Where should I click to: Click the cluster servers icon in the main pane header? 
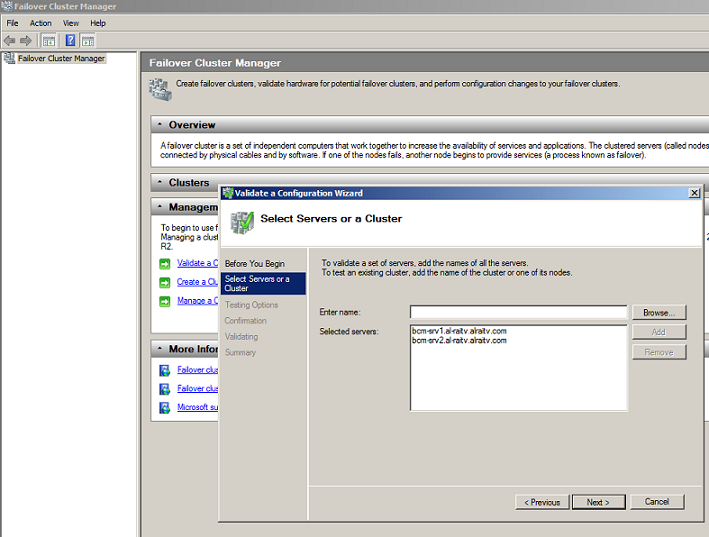(160, 90)
